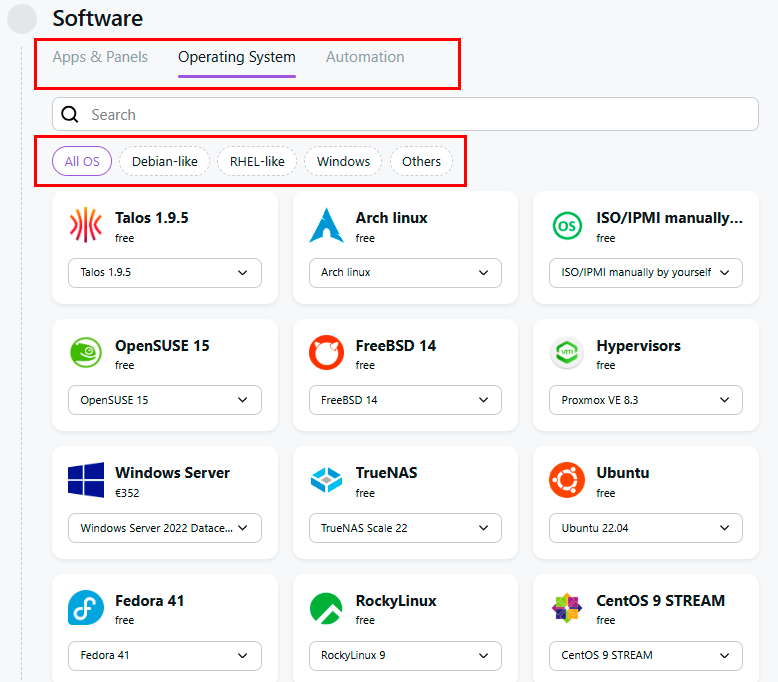Viewport: 778px width, 682px height.
Task: Filter by Debian-like systems
Action: pyautogui.click(x=165, y=161)
